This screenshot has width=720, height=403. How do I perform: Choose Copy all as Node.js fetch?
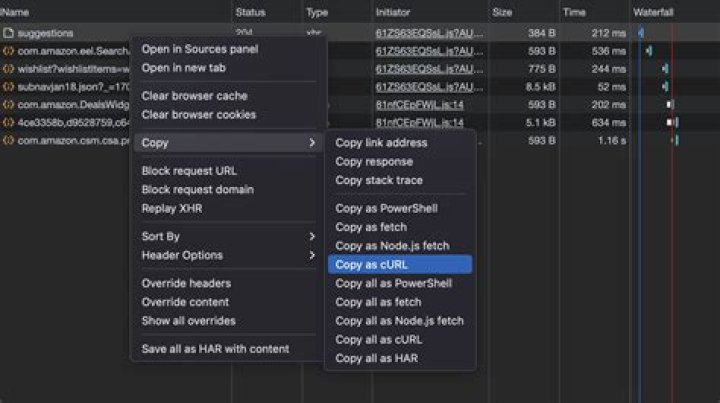[399, 321]
